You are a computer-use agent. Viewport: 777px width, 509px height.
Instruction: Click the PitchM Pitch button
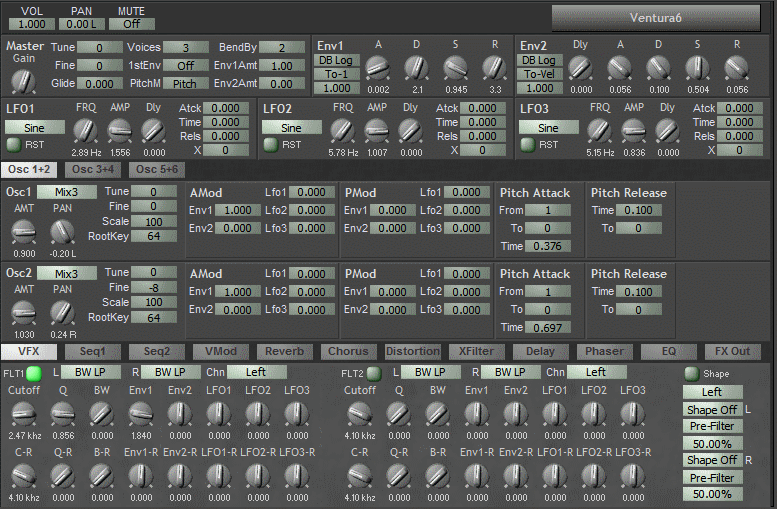point(186,84)
